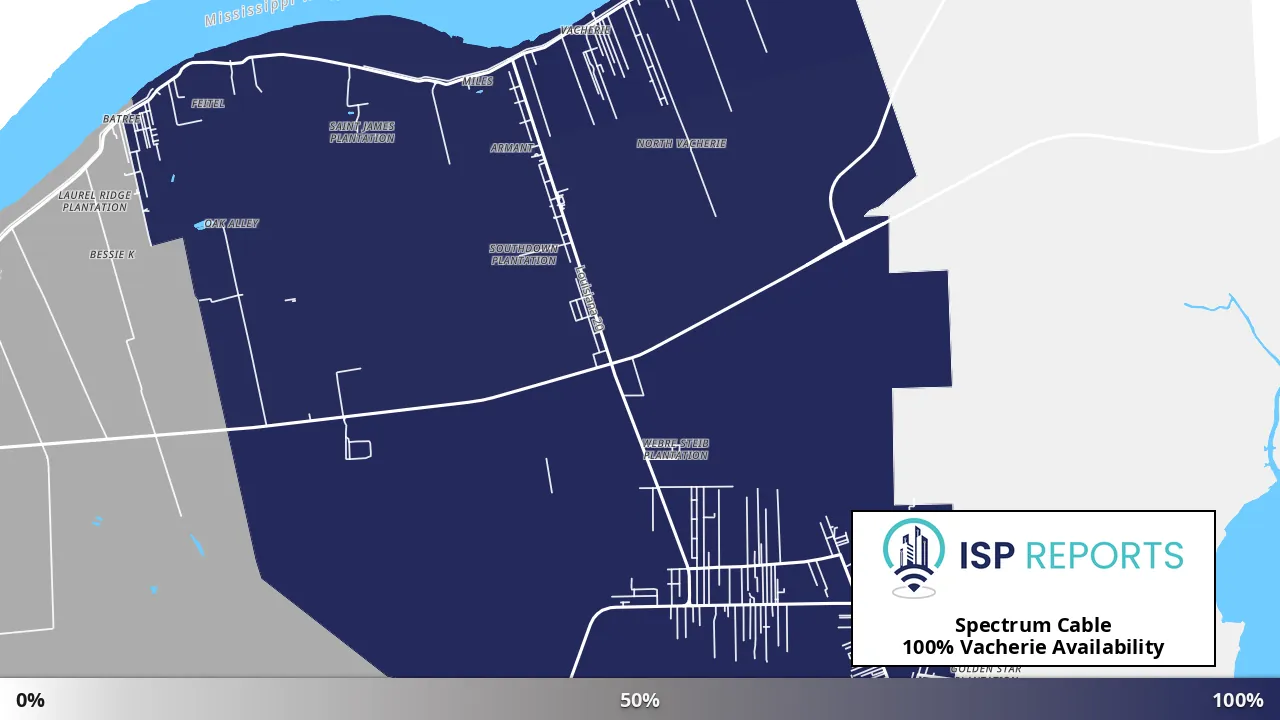Click the ISP Reports building logo icon
This screenshot has width=1280, height=720.
[x=913, y=559]
